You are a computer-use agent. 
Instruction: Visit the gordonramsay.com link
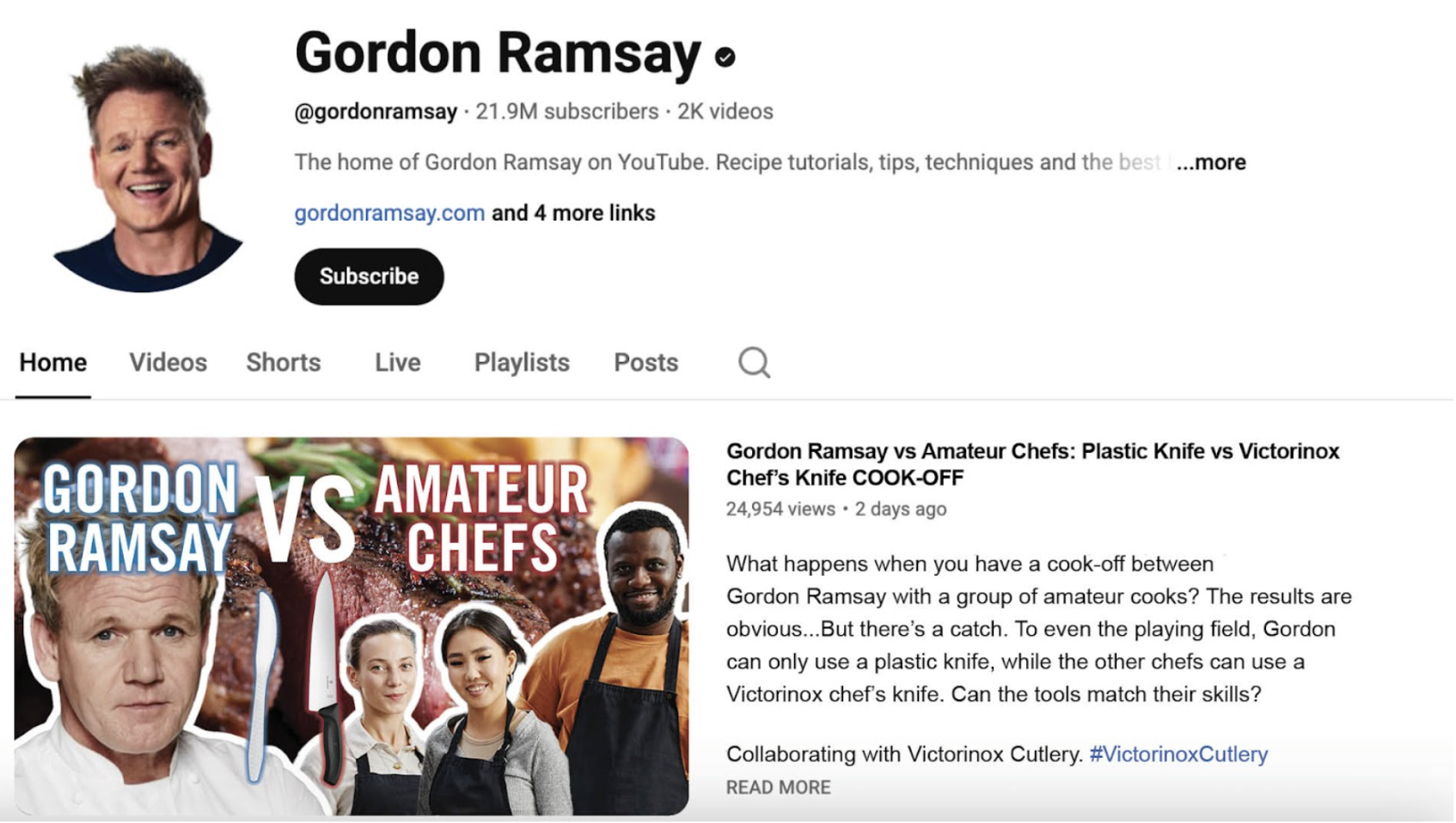(x=389, y=213)
